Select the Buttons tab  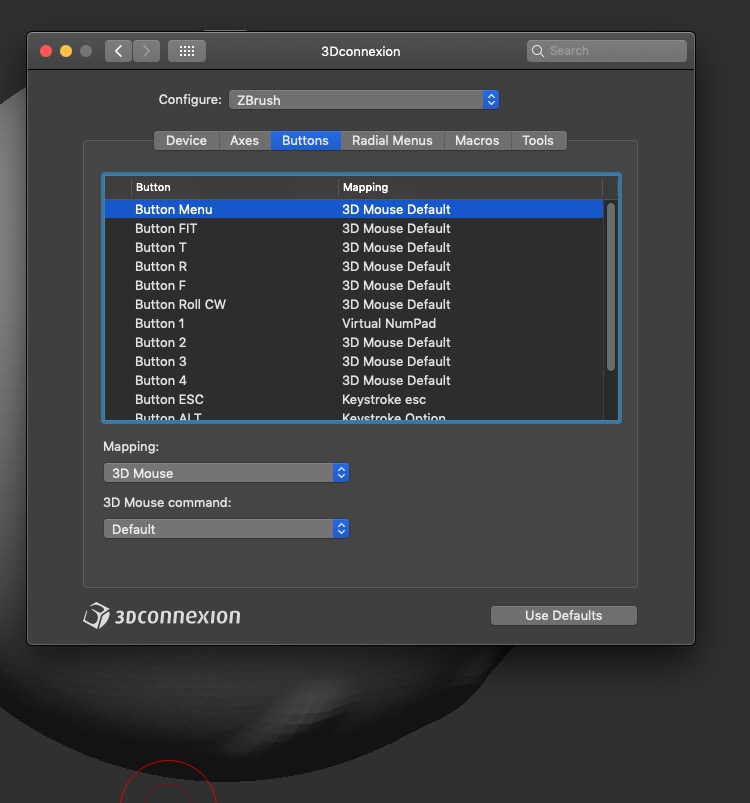click(x=305, y=140)
